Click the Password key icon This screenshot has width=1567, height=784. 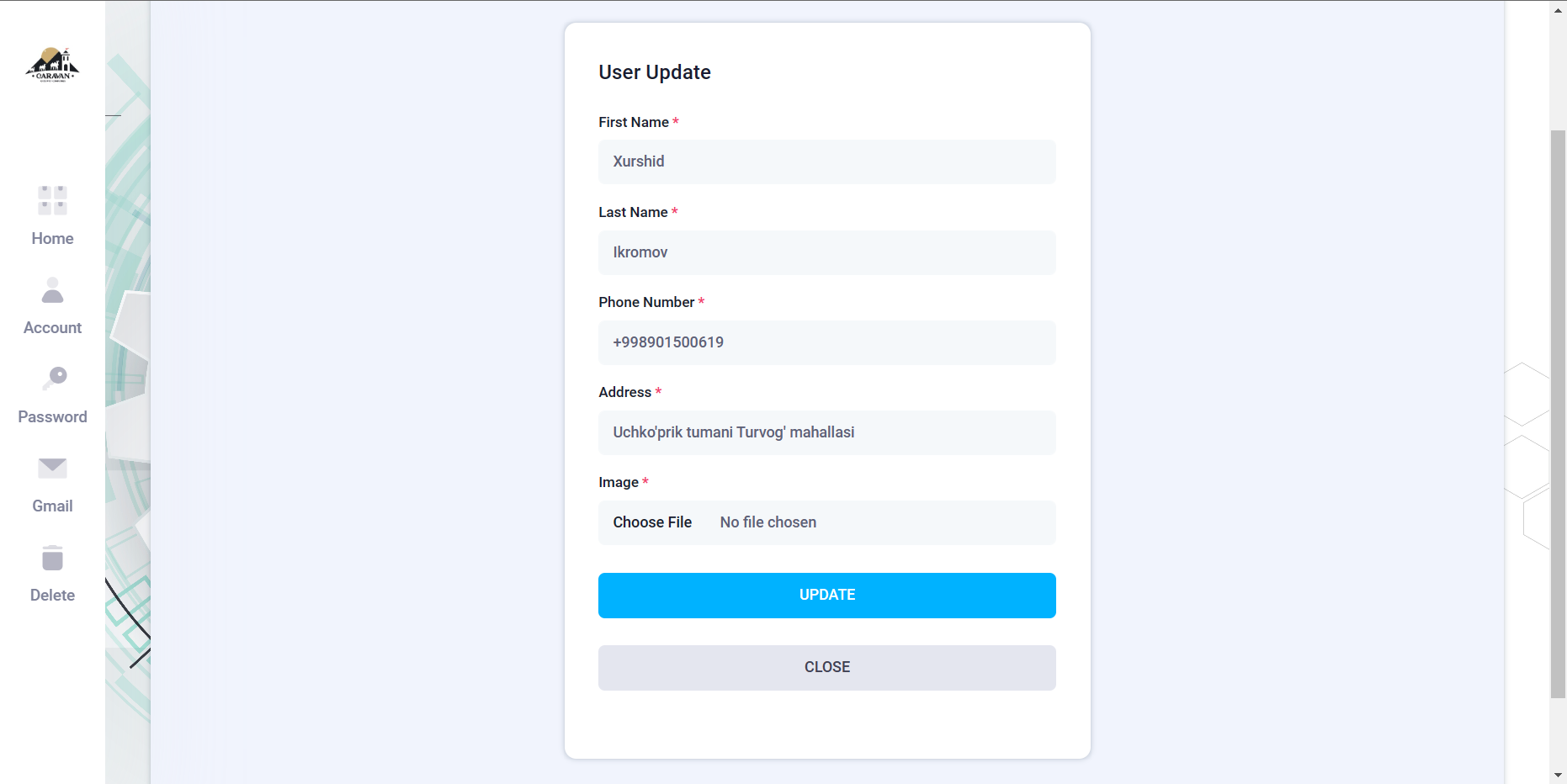(x=51, y=379)
